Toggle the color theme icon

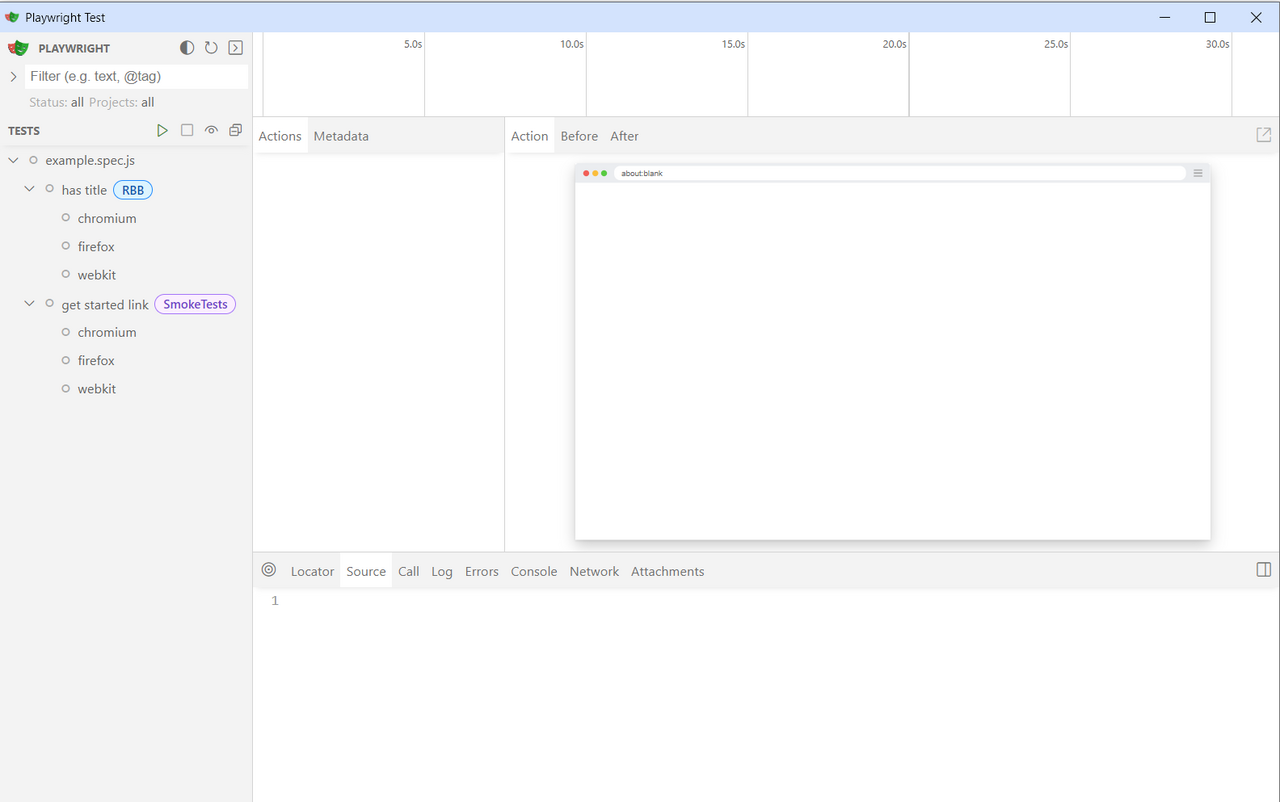coord(187,48)
